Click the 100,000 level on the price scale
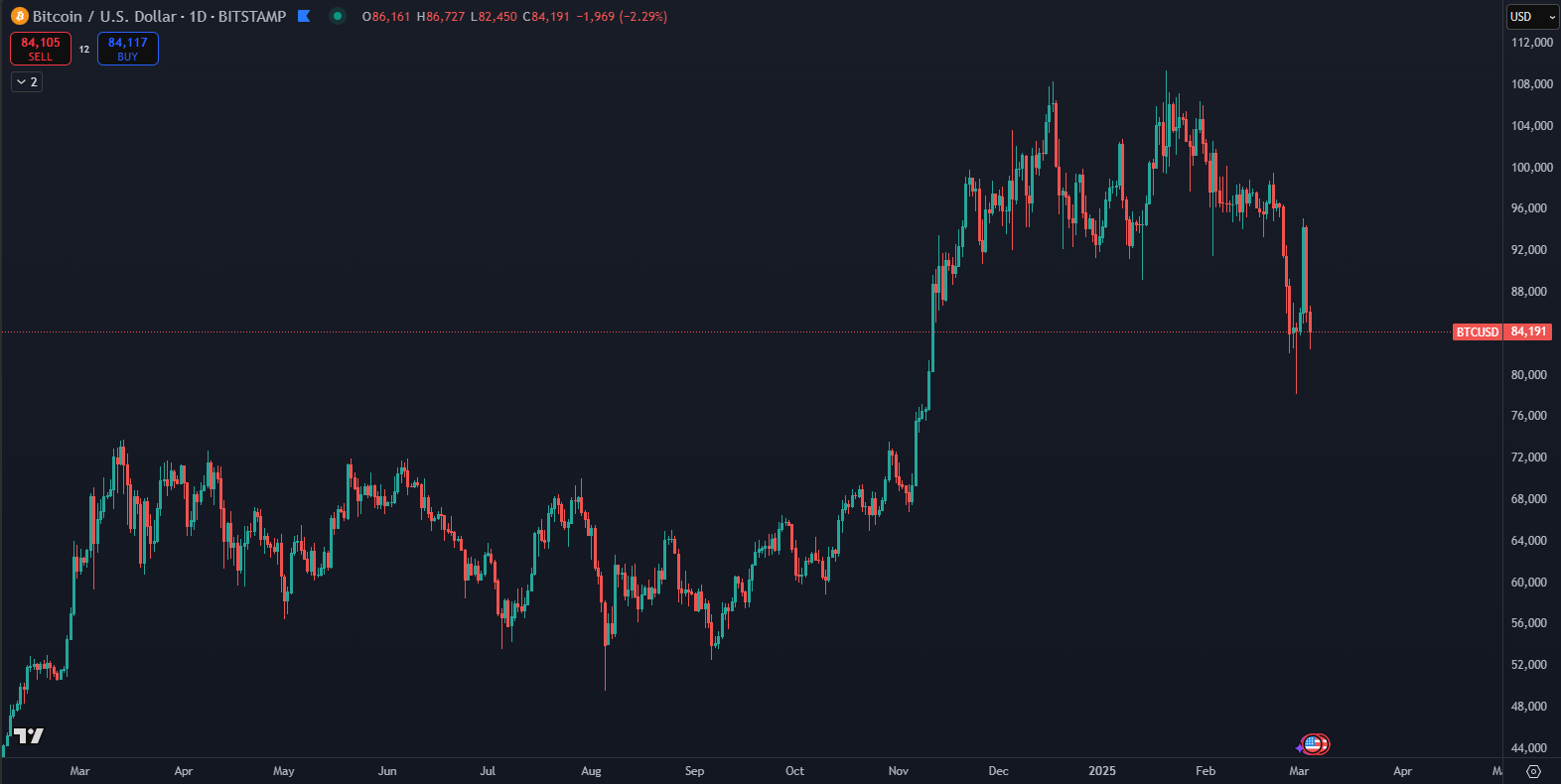1561x784 pixels. (1531, 168)
